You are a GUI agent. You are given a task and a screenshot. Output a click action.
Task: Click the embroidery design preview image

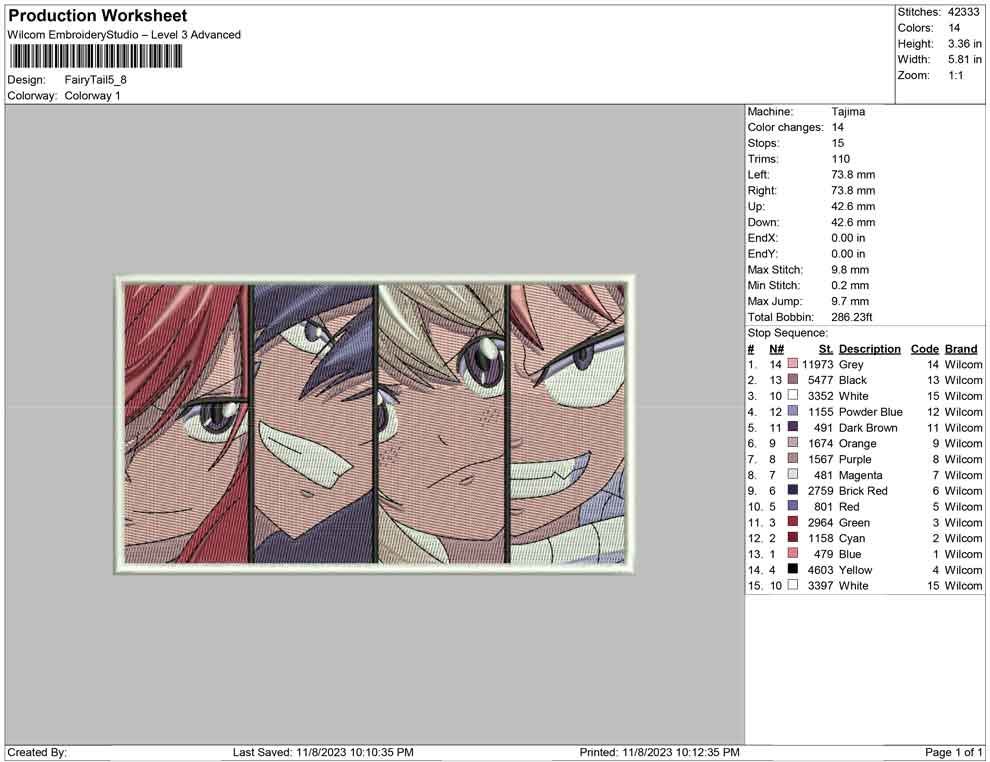(374, 424)
